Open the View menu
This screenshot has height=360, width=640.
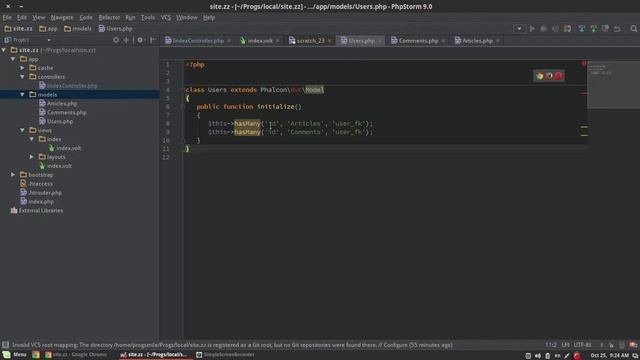pos(39,18)
